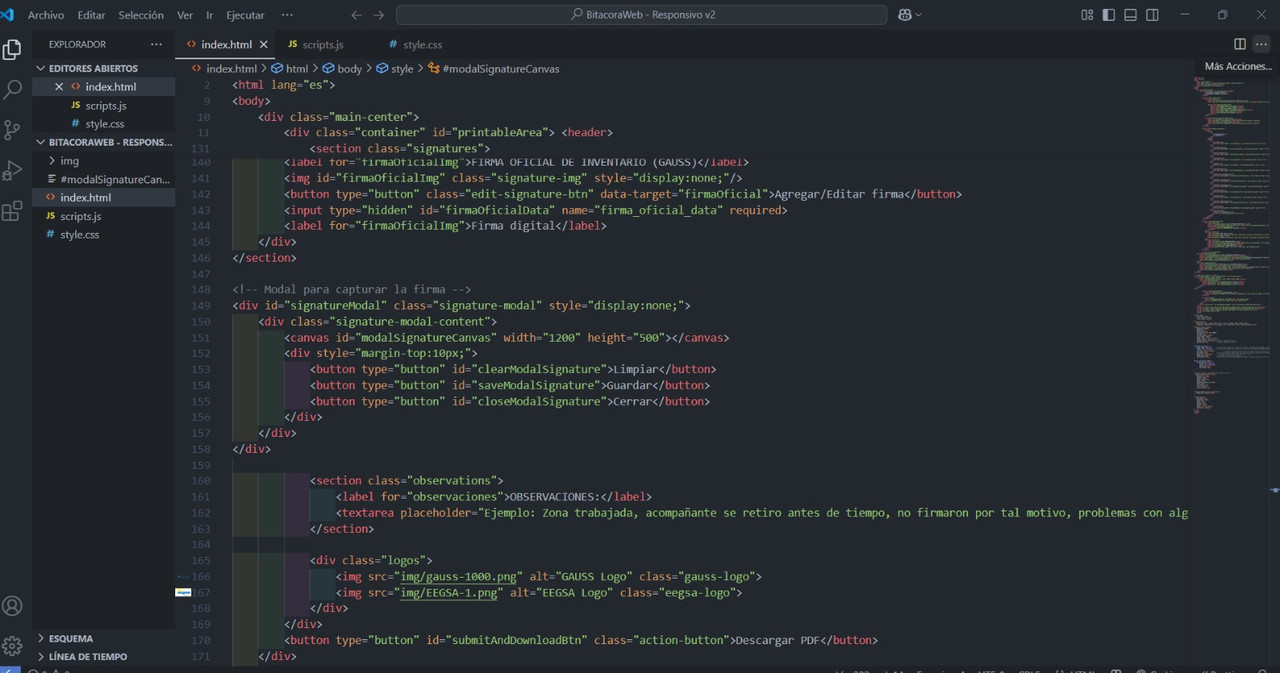
Task: Open the Ejecutar menu
Action: tap(246, 15)
